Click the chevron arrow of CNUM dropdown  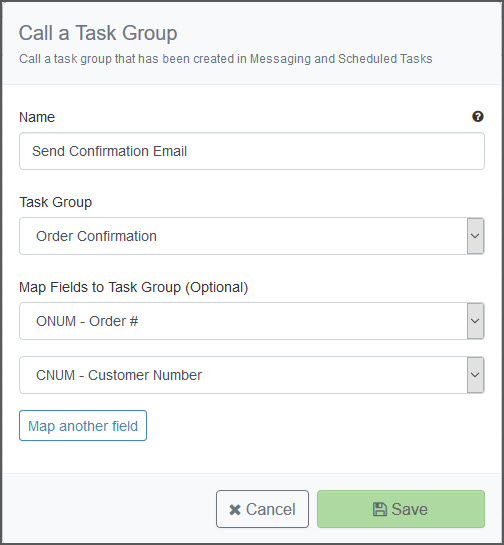coord(475,375)
